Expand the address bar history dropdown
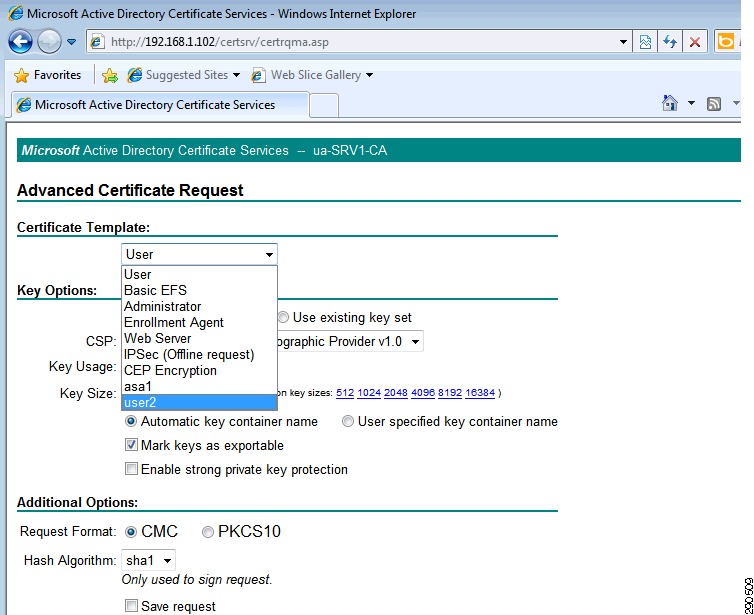The width and height of the screenshot is (754, 615). (x=623, y=42)
